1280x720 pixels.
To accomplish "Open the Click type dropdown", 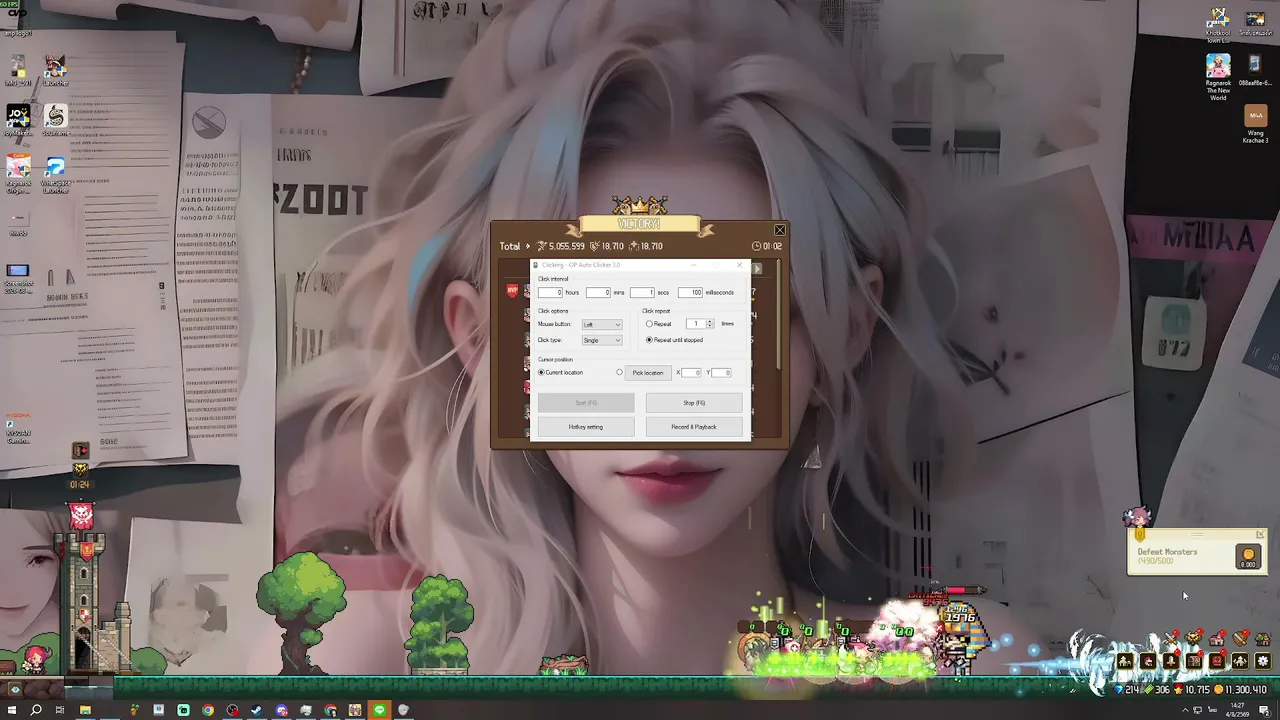I will (602, 340).
